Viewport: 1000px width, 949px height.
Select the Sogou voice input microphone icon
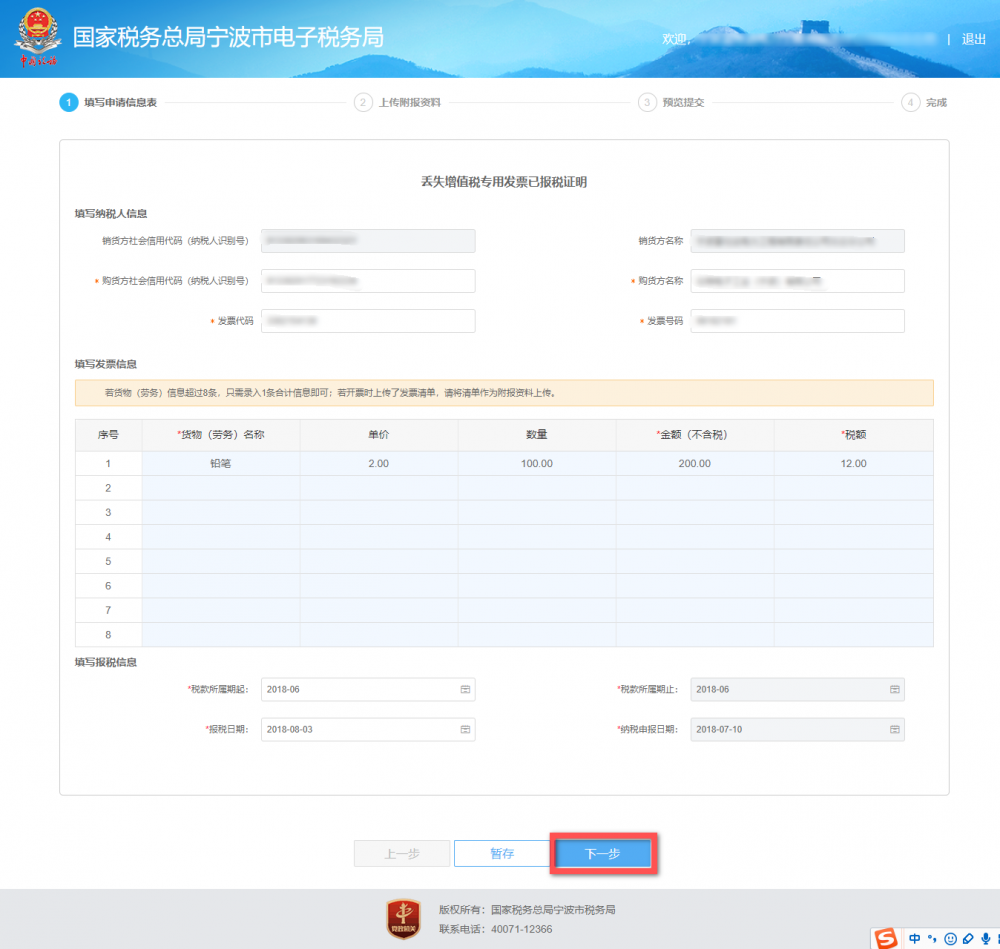point(986,938)
